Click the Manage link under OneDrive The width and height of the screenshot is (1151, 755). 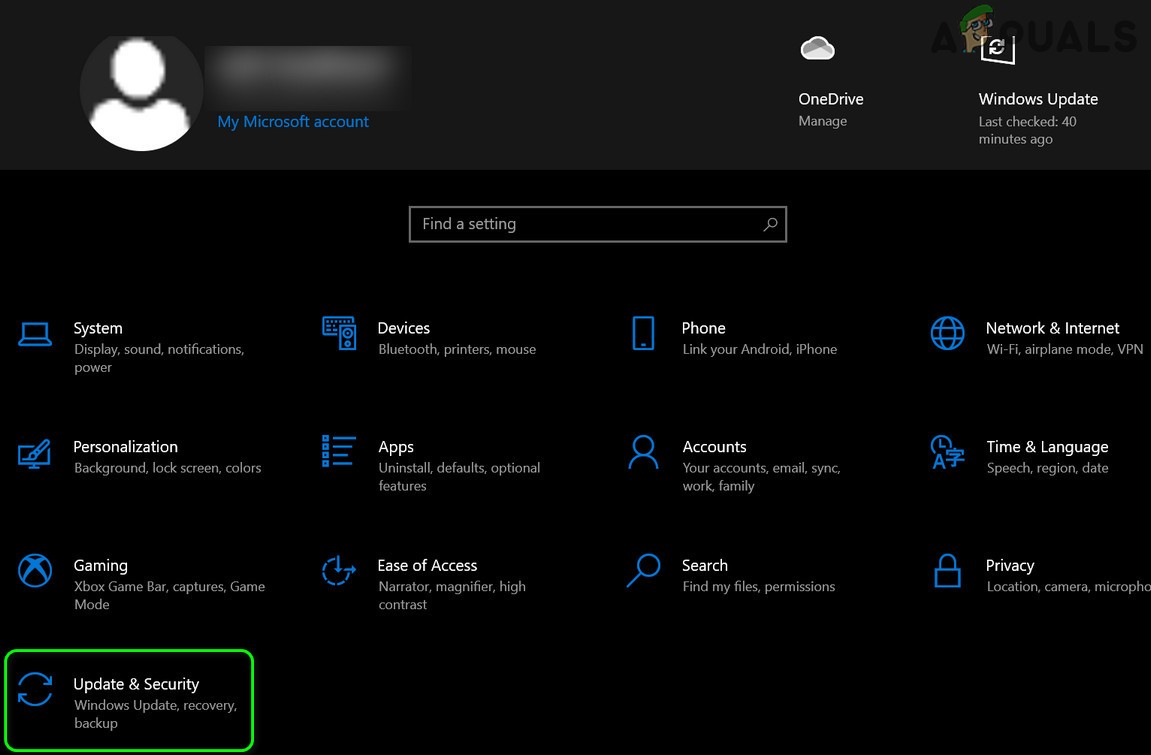[822, 120]
